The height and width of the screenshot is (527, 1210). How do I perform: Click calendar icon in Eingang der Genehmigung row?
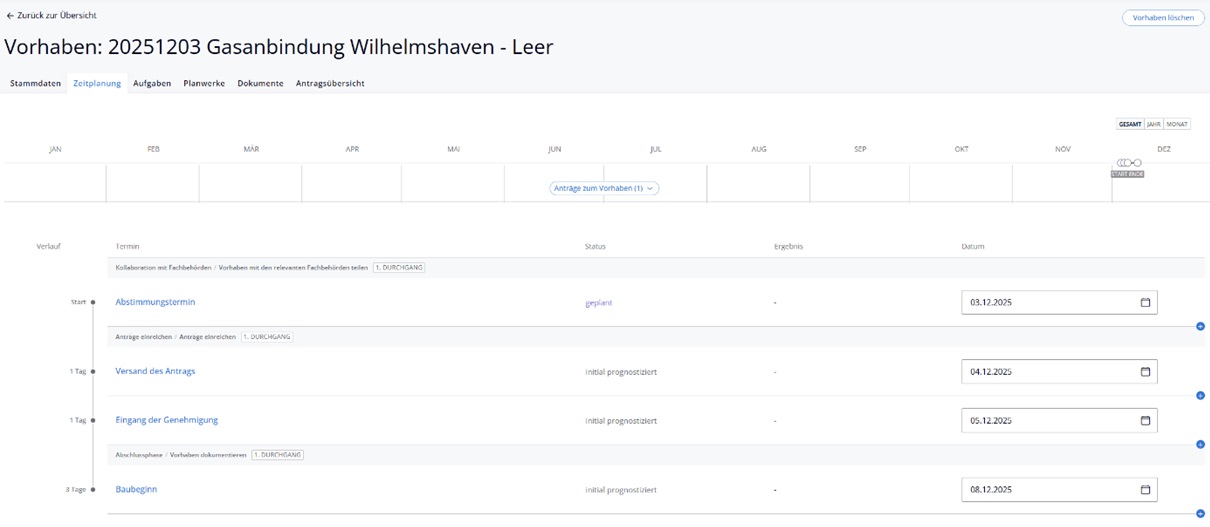[x=1145, y=421]
